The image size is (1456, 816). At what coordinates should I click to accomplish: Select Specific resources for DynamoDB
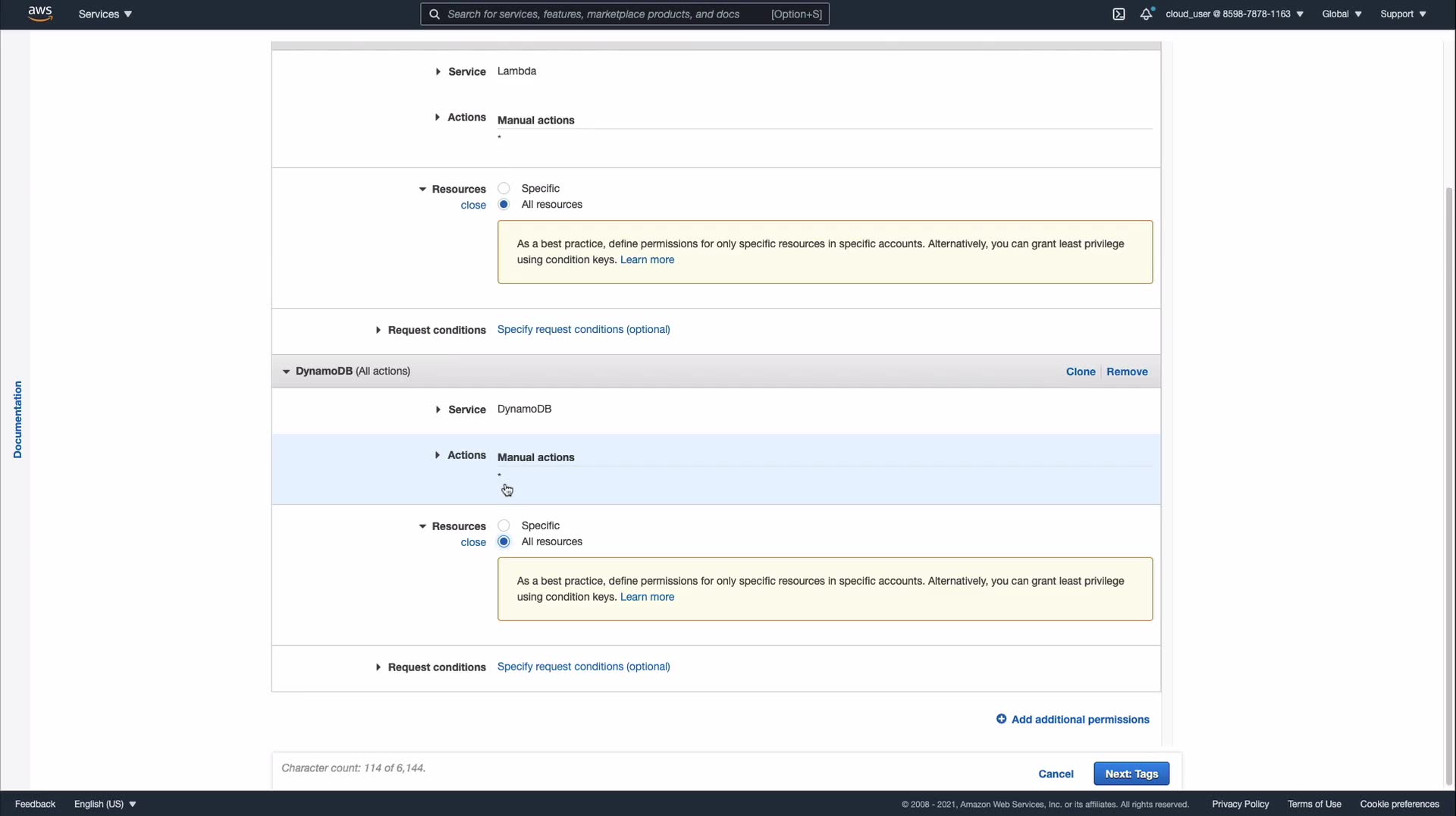tap(504, 526)
